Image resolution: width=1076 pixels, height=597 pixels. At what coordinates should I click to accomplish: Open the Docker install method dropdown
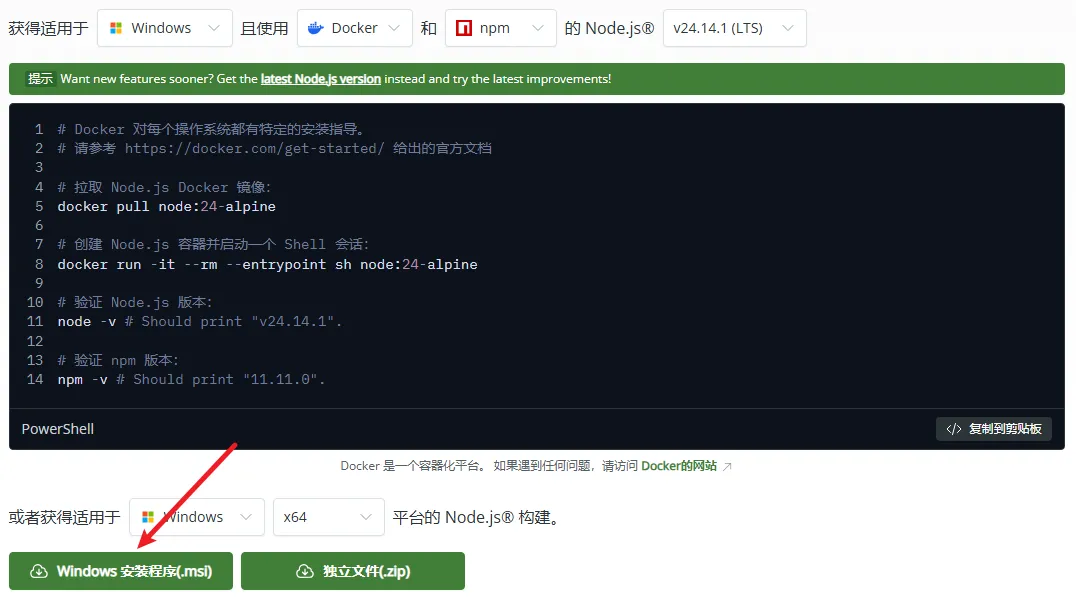point(354,28)
